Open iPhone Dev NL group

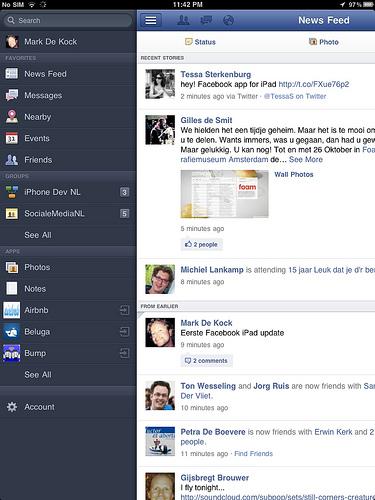(68, 192)
